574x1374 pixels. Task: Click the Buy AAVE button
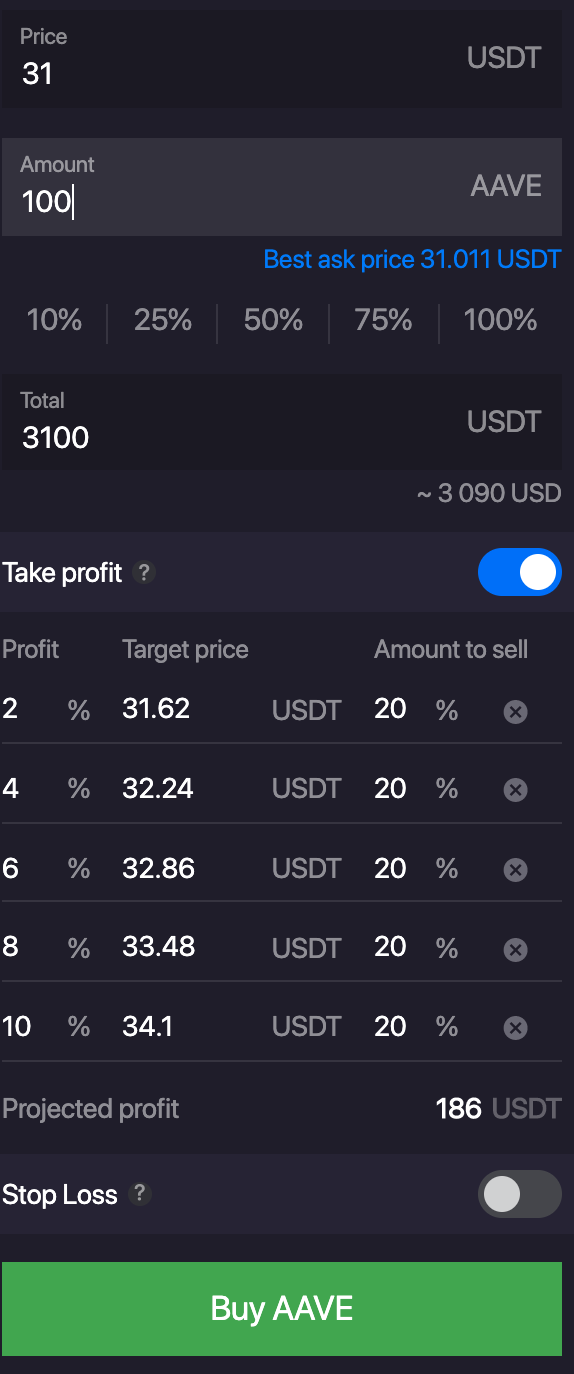282,1309
